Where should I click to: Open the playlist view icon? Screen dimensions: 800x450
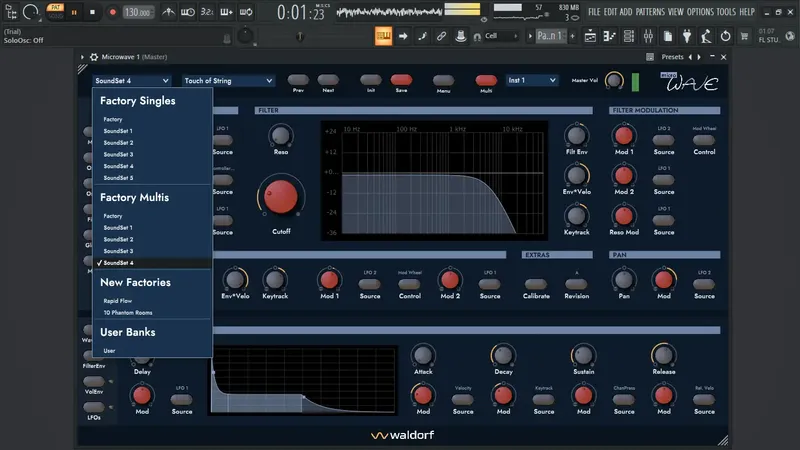pyautogui.click(x=589, y=36)
